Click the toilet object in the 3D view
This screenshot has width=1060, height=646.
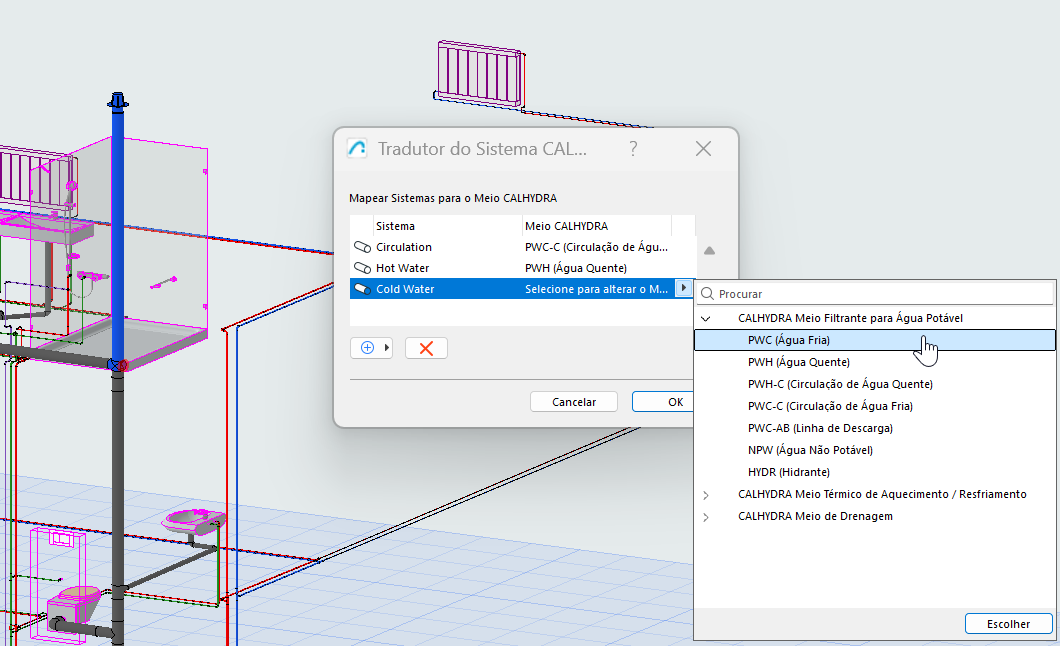pyautogui.click(x=76, y=607)
